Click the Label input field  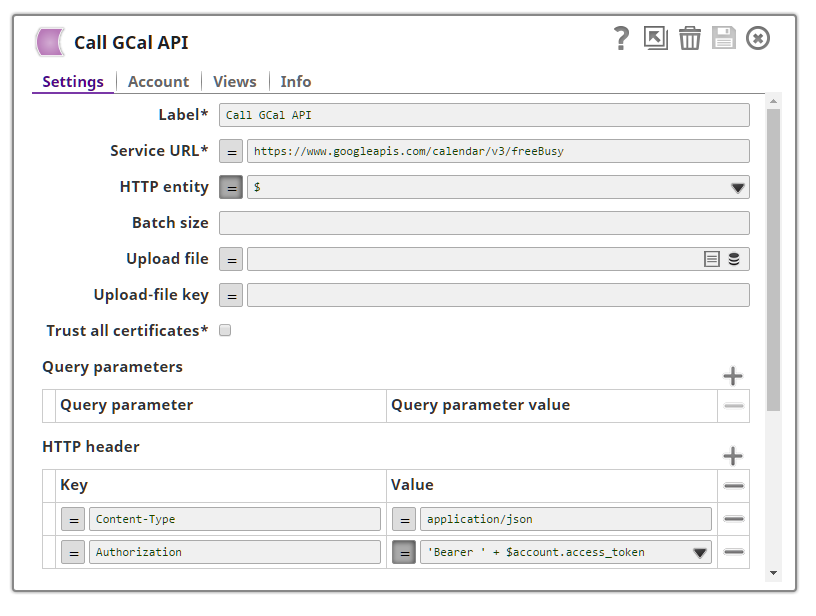484,115
